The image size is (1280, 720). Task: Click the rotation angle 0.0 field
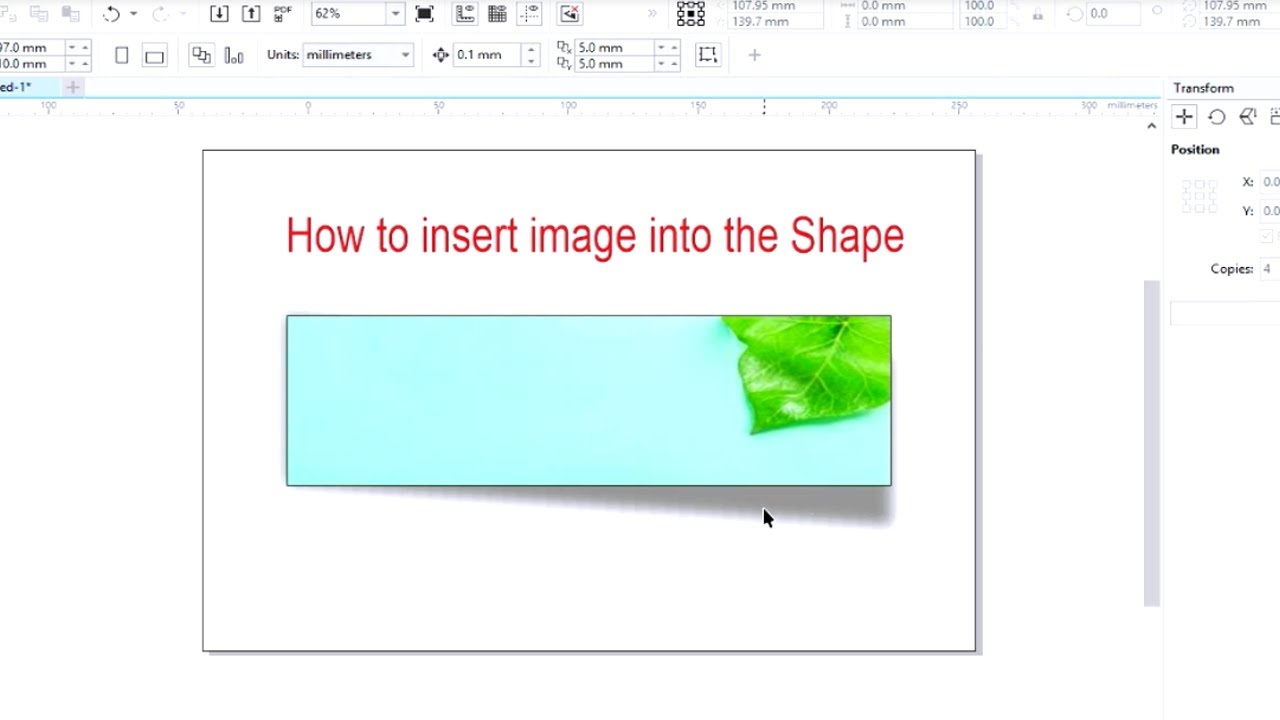(1113, 14)
